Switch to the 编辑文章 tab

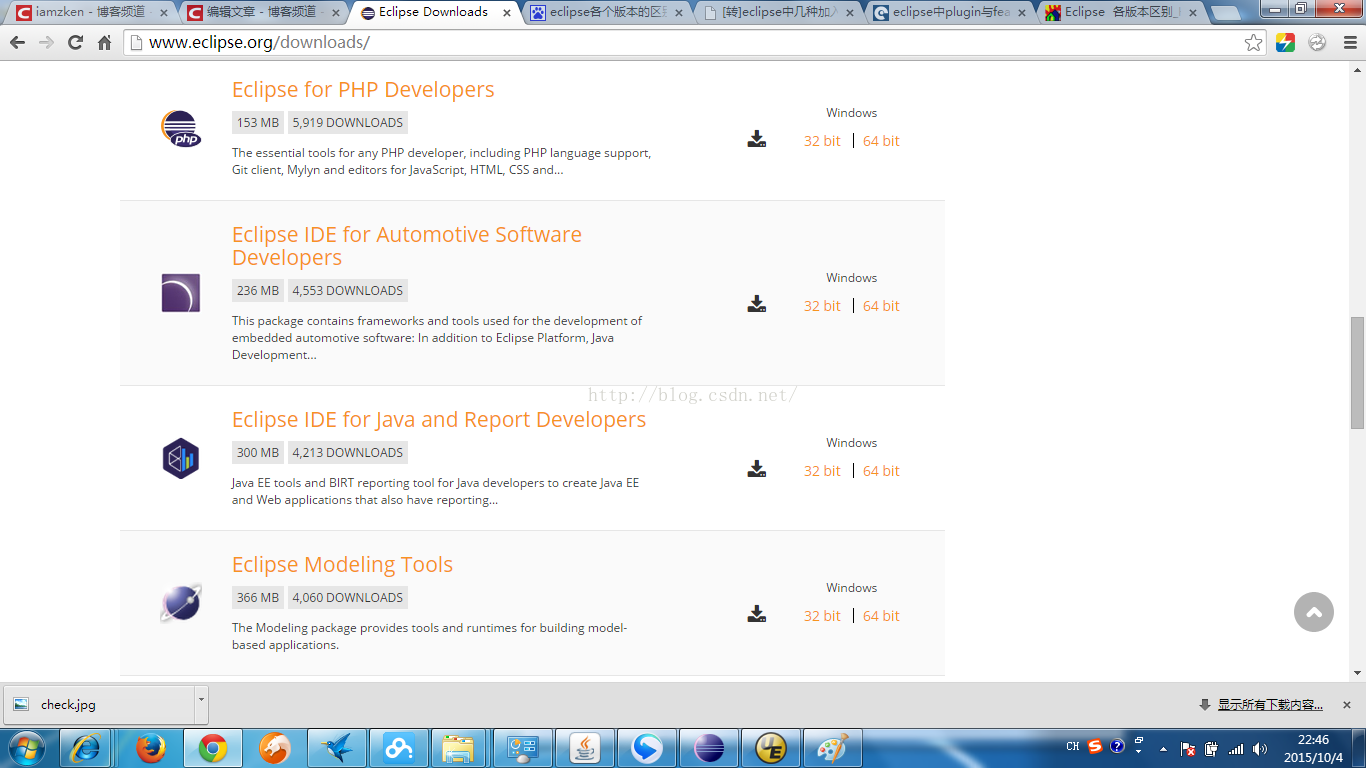(262, 13)
